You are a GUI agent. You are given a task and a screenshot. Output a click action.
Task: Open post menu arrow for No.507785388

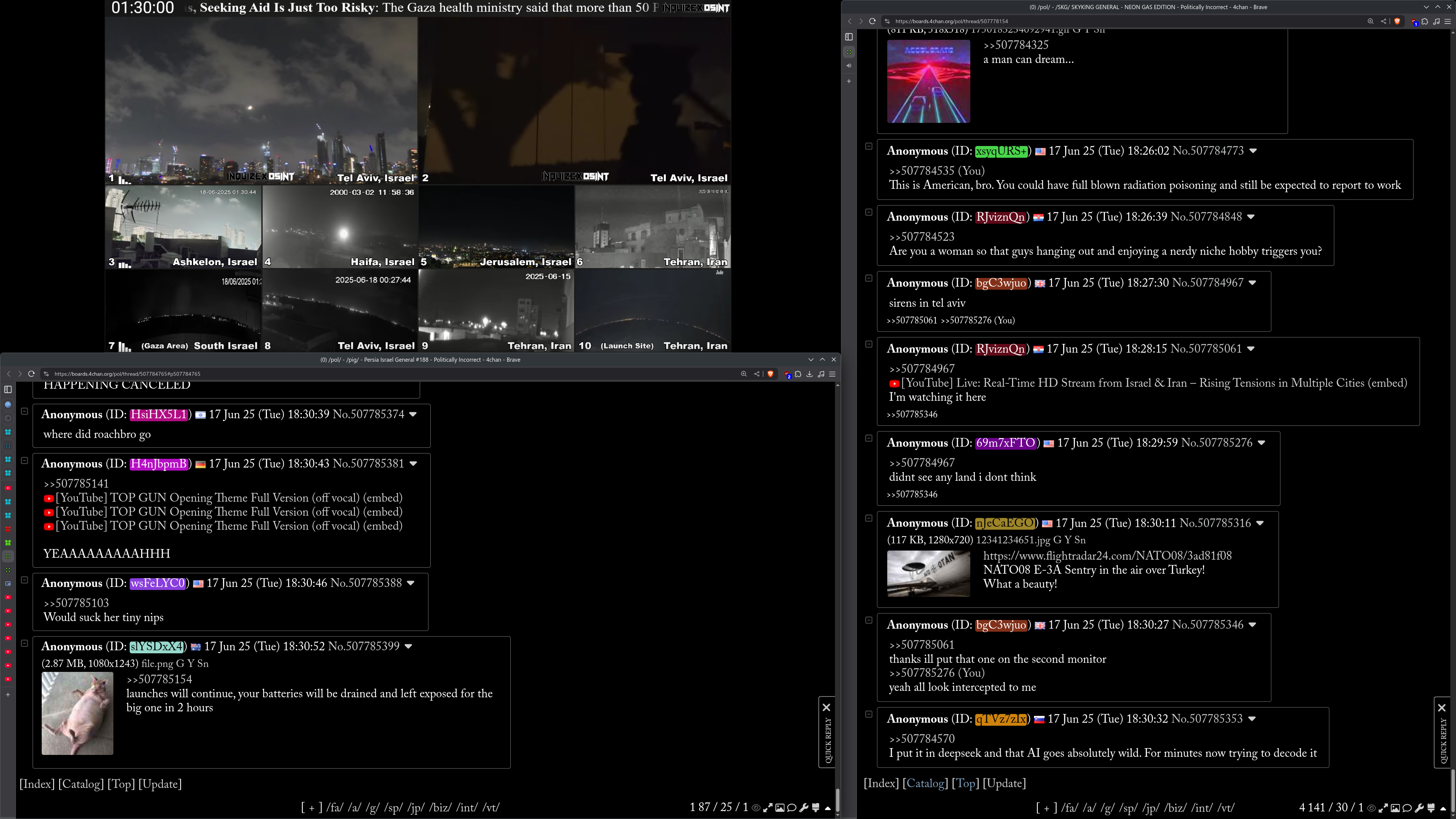click(411, 583)
